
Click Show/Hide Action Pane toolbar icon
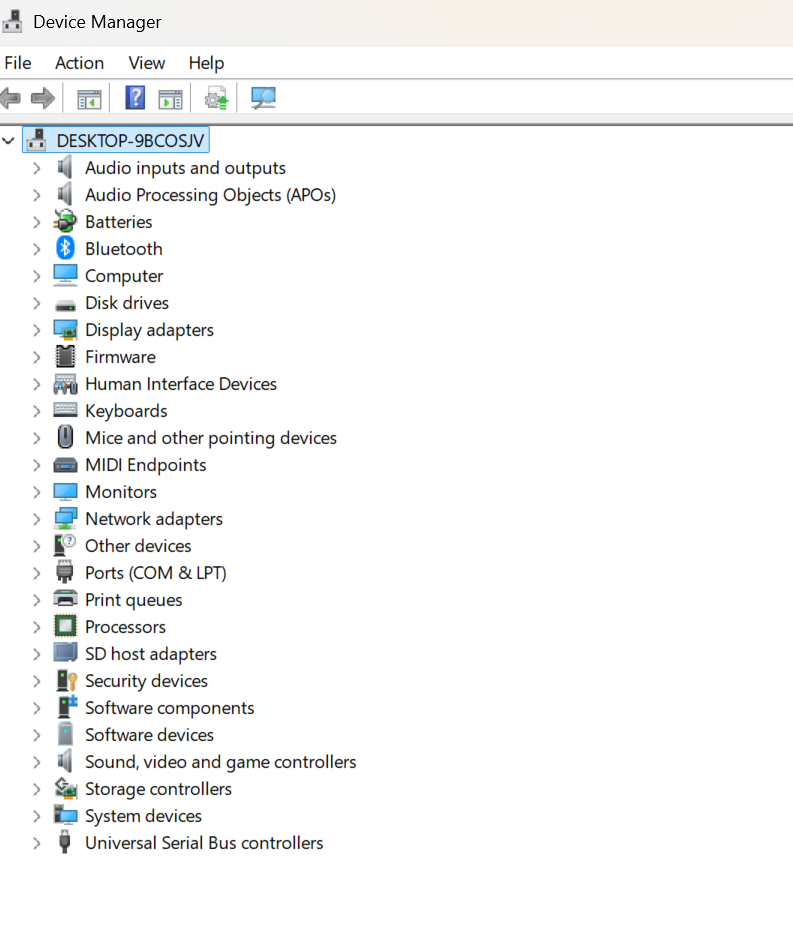tap(170, 98)
